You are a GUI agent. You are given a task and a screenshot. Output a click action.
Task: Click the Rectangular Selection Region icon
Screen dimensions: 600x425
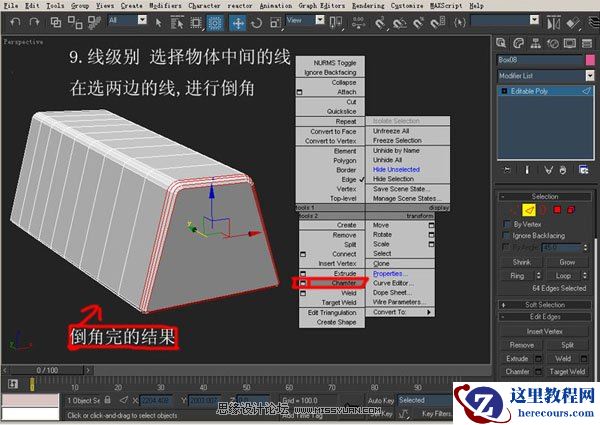pos(196,23)
